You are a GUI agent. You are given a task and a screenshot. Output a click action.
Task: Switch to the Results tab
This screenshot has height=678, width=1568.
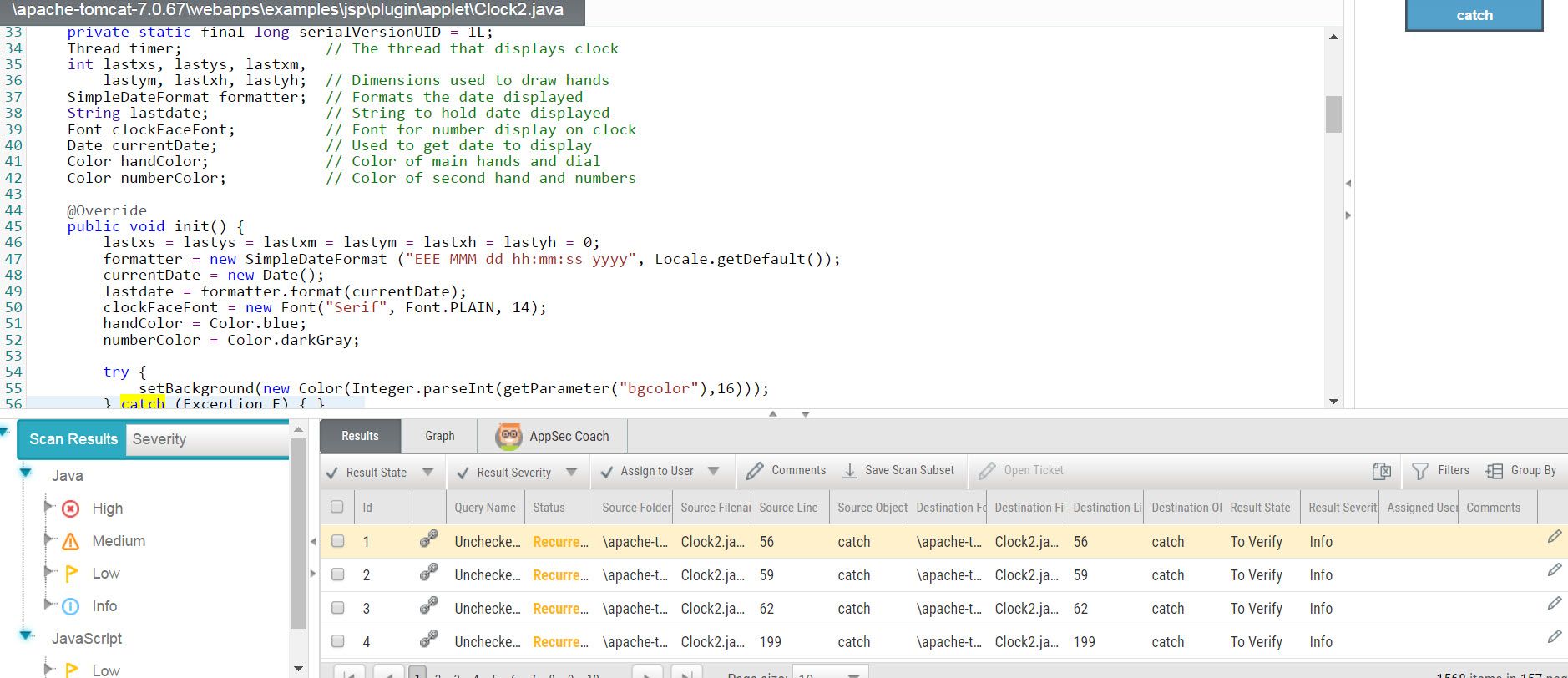(x=360, y=436)
